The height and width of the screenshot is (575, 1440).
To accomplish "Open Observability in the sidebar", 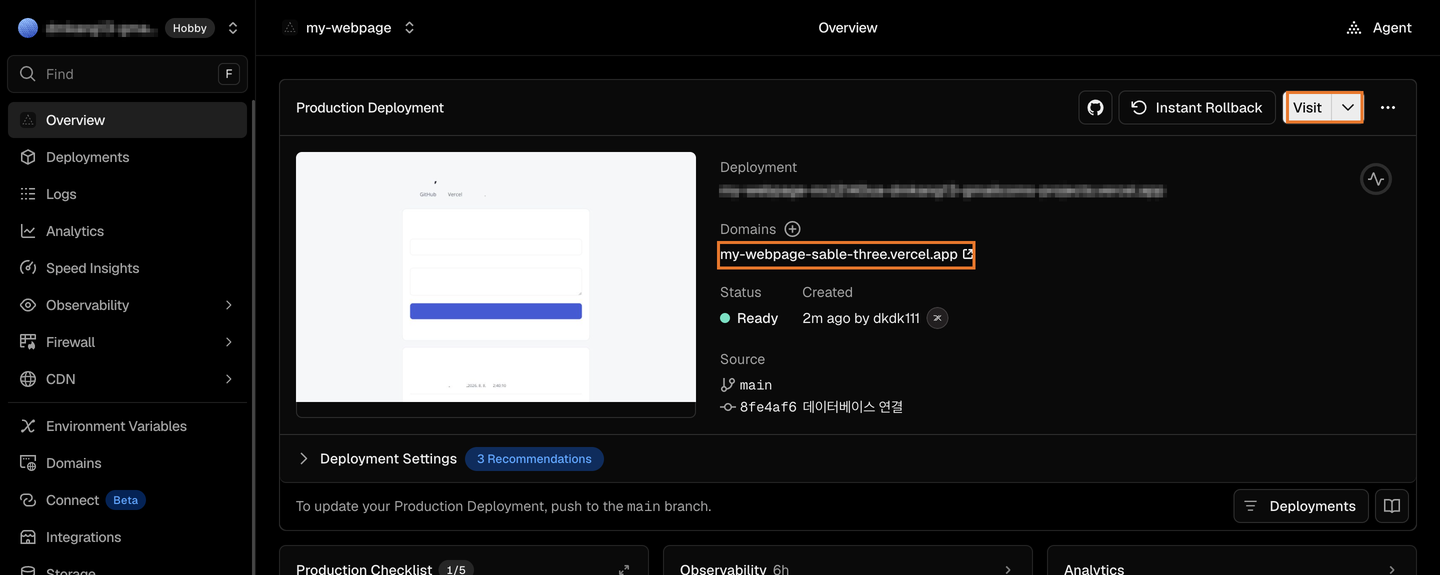I will point(127,305).
